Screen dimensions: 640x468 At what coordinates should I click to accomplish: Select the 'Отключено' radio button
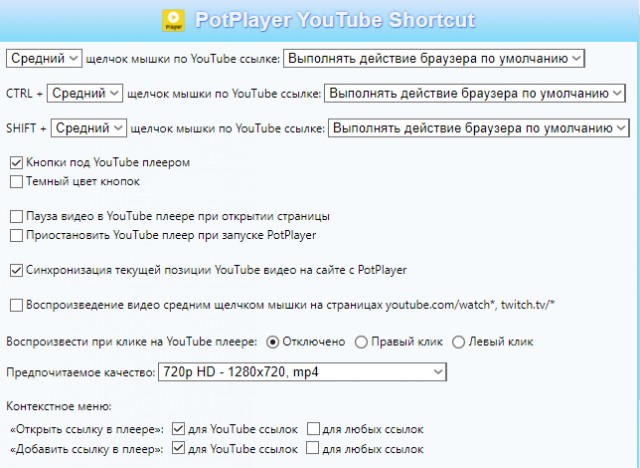click(273, 342)
